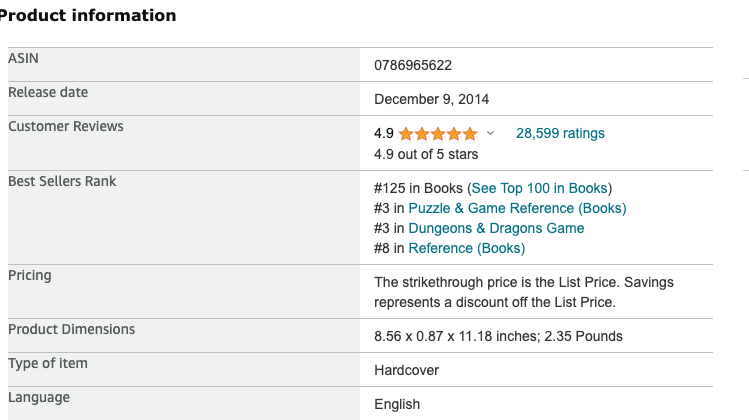The height and width of the screenshot is (420, 749).
Task: Visit the Reference (Books) category link
Action: click(466, 248)
